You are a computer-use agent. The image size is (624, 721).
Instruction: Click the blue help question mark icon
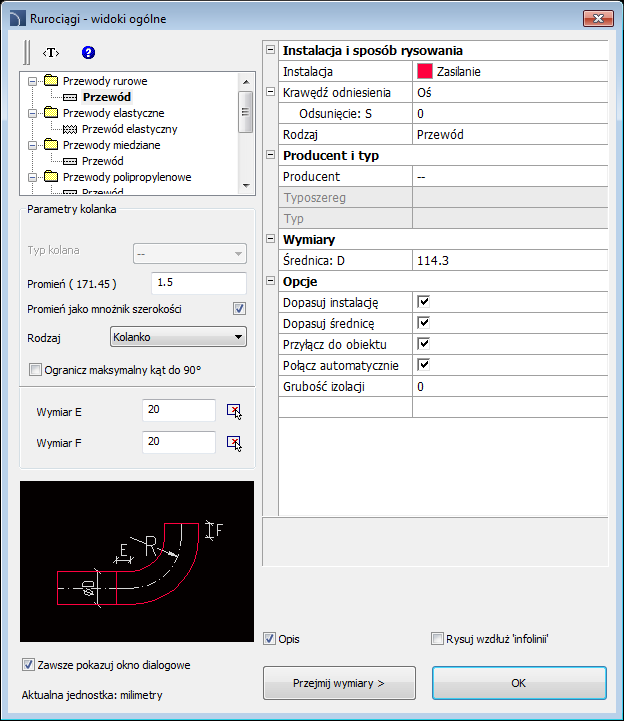(88, 52)
